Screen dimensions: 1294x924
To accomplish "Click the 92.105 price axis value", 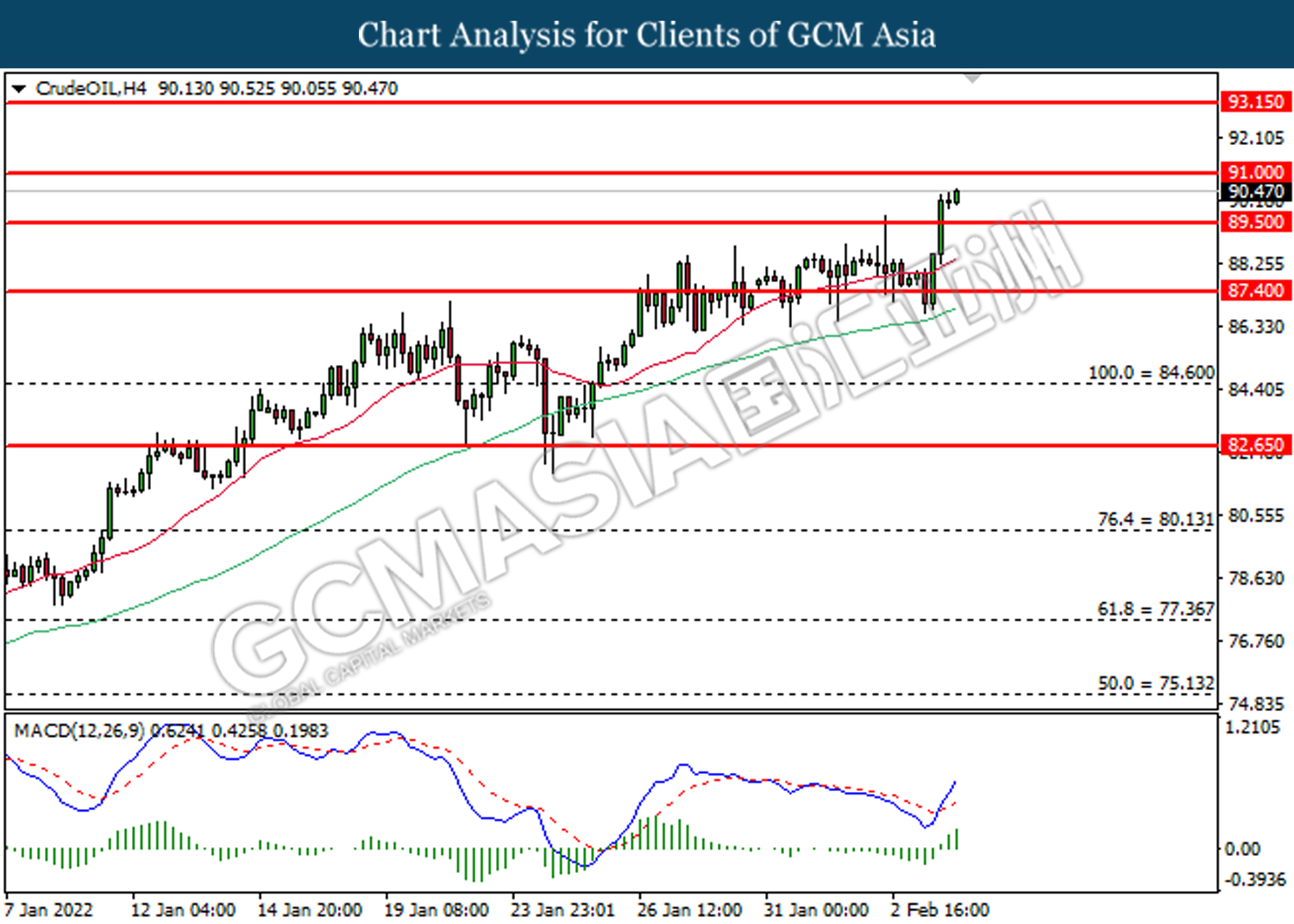I will 1256,138.
